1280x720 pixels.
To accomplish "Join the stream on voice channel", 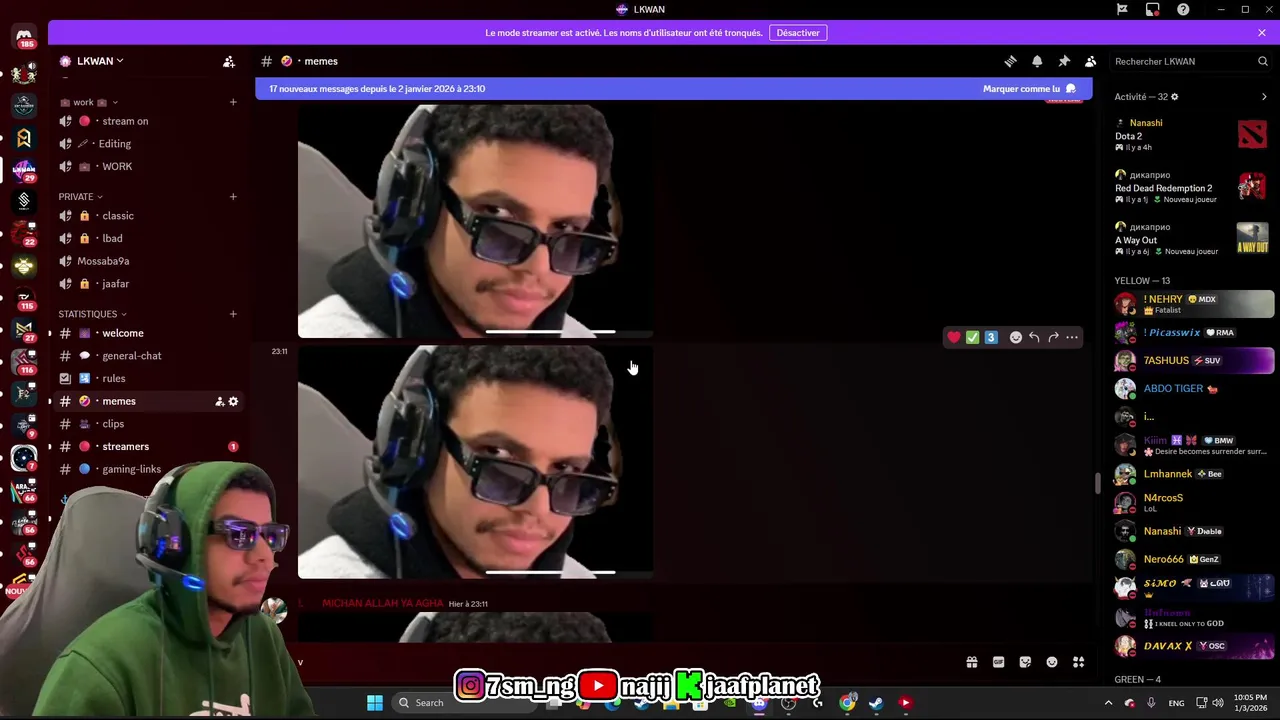I will point(148,121).
